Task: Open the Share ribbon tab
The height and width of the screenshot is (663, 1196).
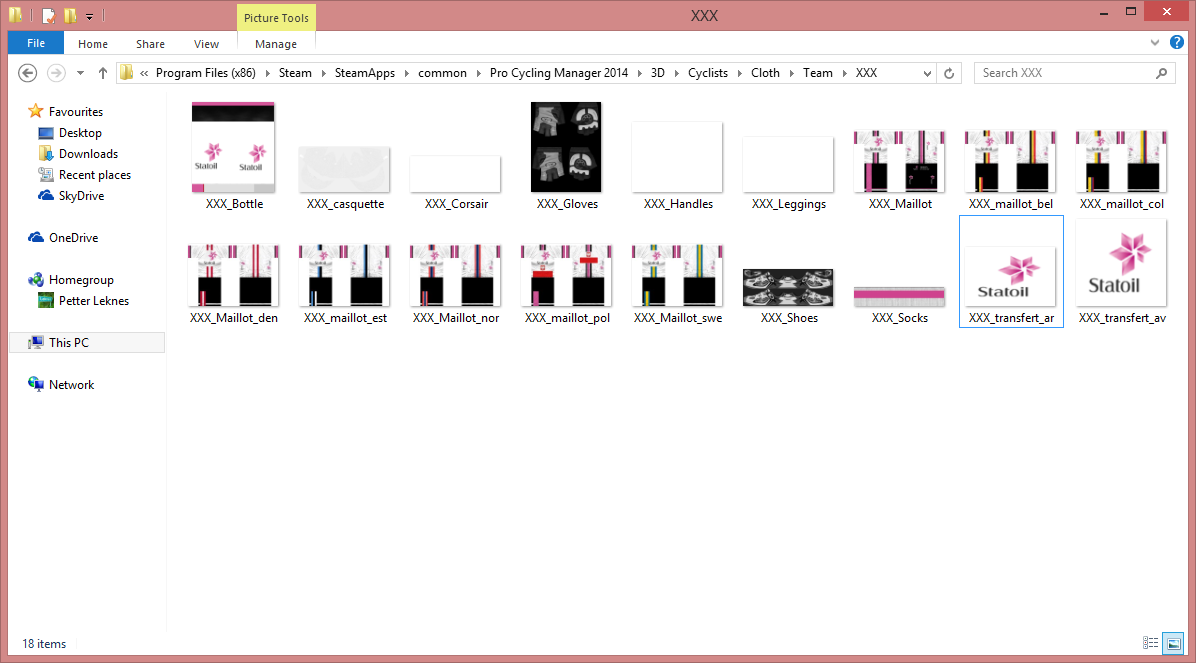Action: 151,44
